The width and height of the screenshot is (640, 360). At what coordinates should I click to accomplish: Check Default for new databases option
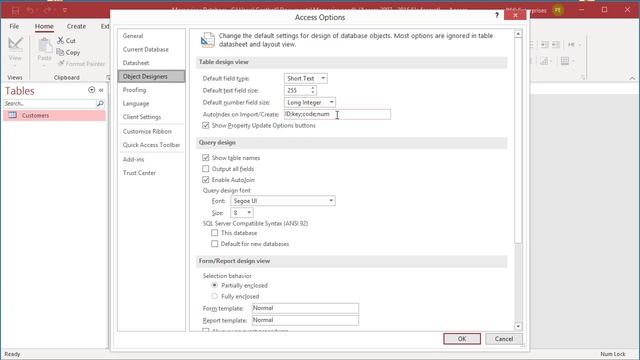coord(215,244)
